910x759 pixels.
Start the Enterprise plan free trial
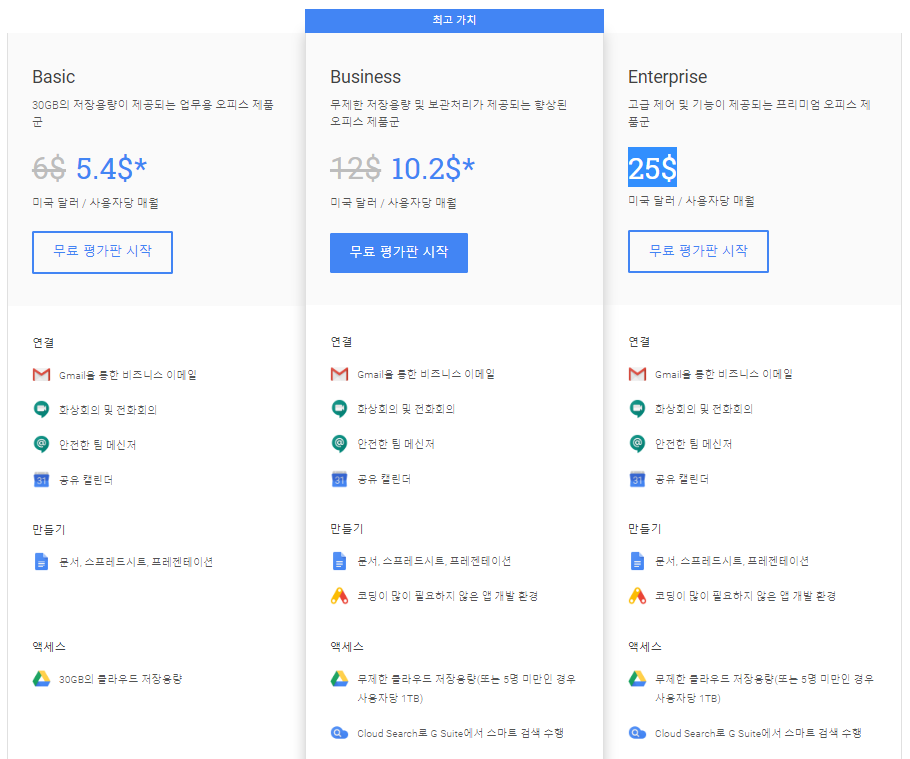click(698, 251)
